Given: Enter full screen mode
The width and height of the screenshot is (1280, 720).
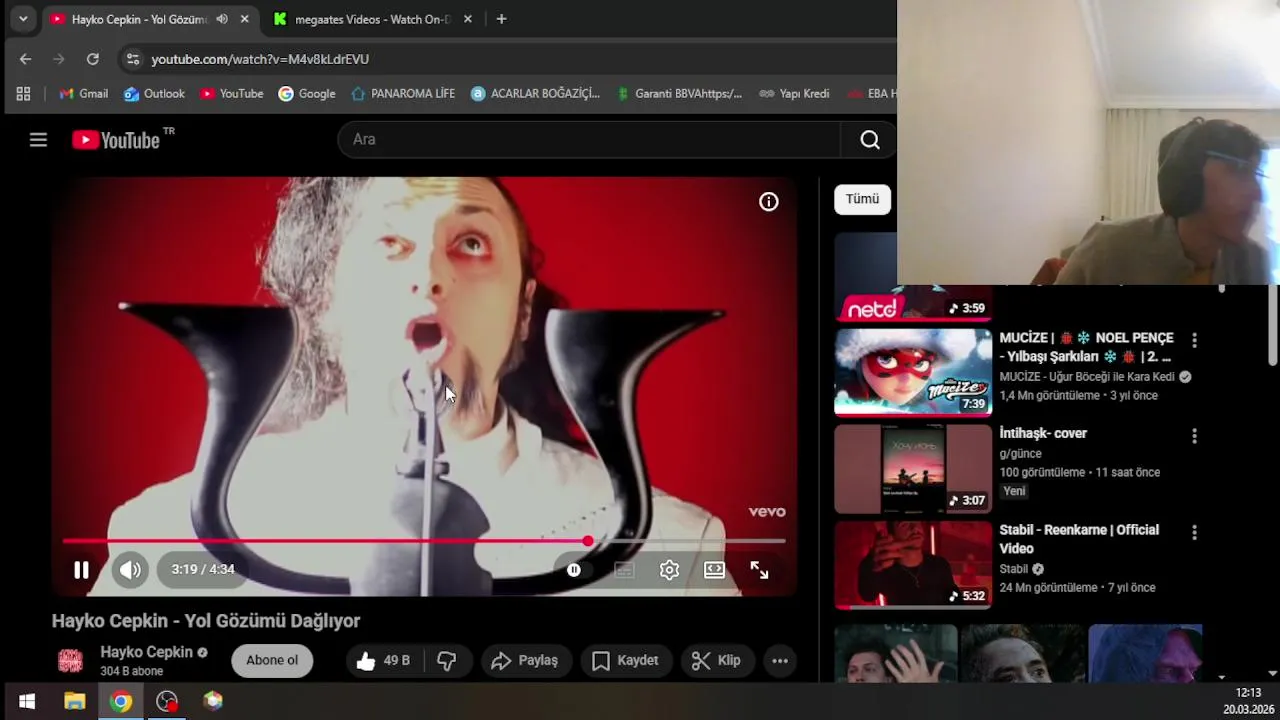Looking at the screenshot, I should [x=760, y=570].
